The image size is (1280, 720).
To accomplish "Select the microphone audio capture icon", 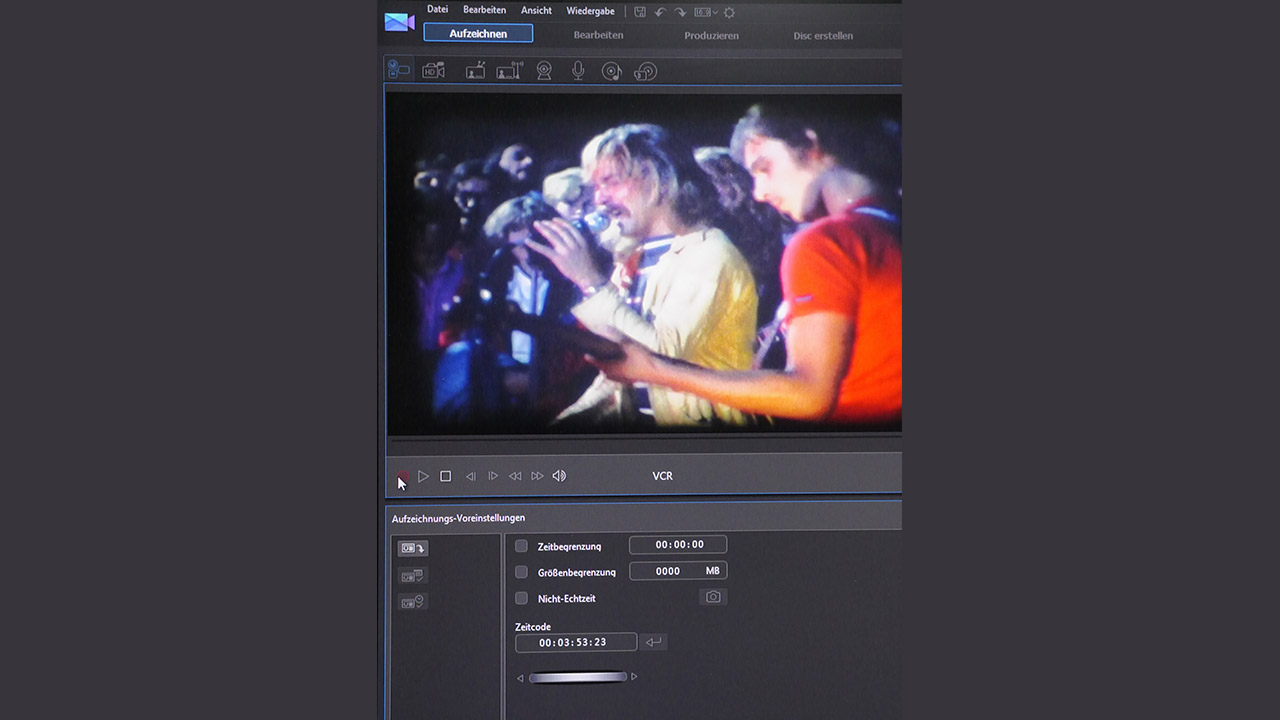I will (578, 71).
